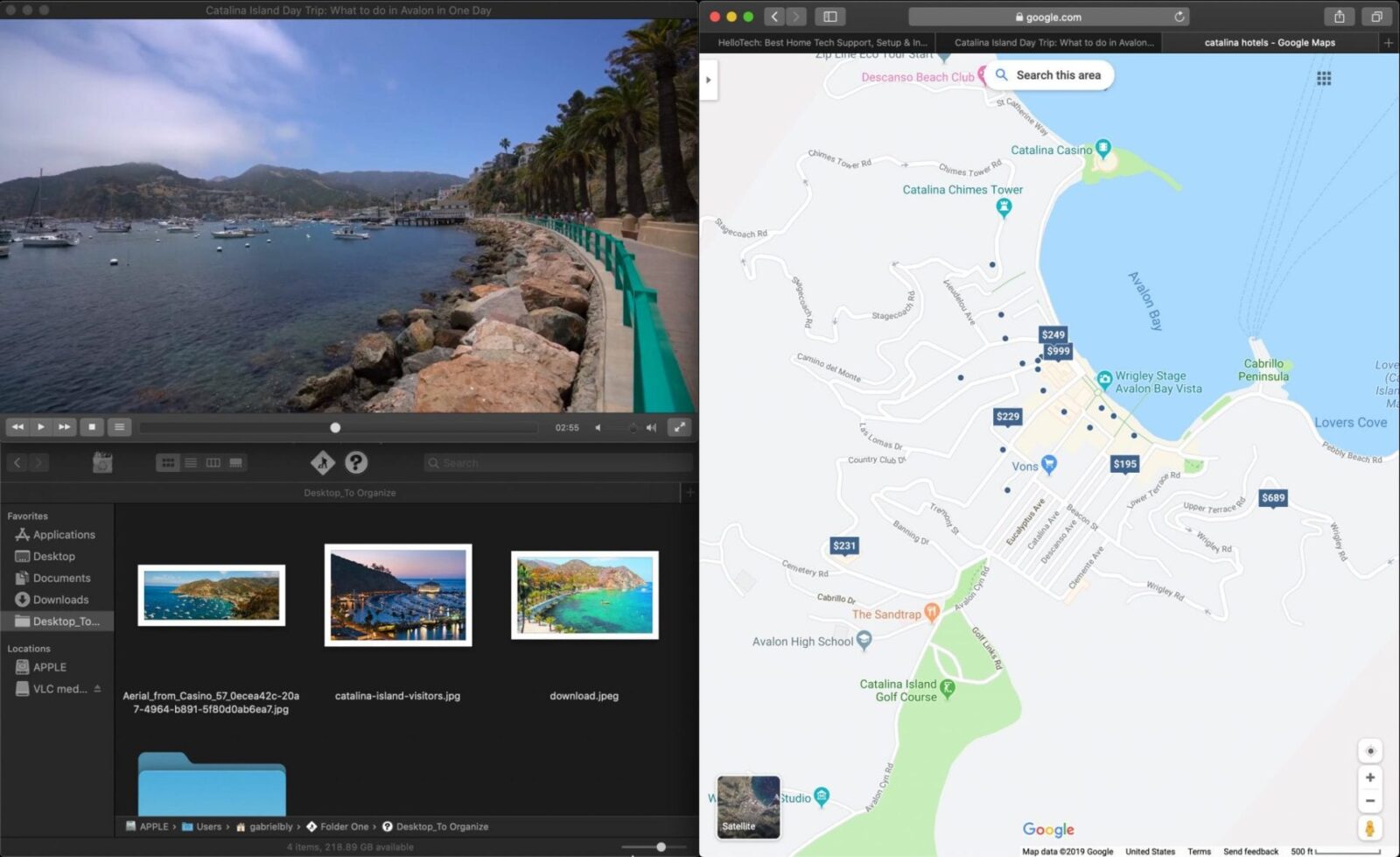Go back in Finder
This screenshot has height=857, width=1400.
coord(17,462)
